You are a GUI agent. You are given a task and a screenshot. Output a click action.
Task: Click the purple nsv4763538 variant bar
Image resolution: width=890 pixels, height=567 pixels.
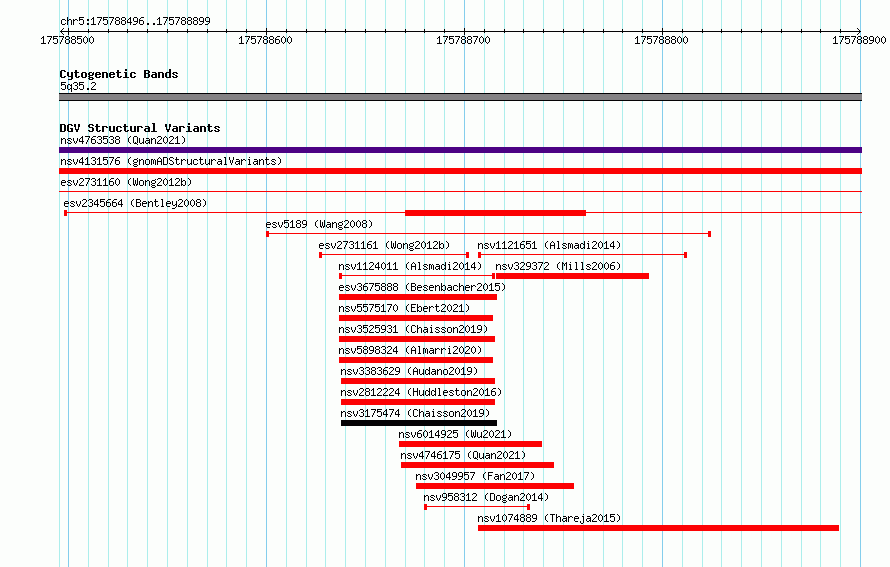(460, 150)
